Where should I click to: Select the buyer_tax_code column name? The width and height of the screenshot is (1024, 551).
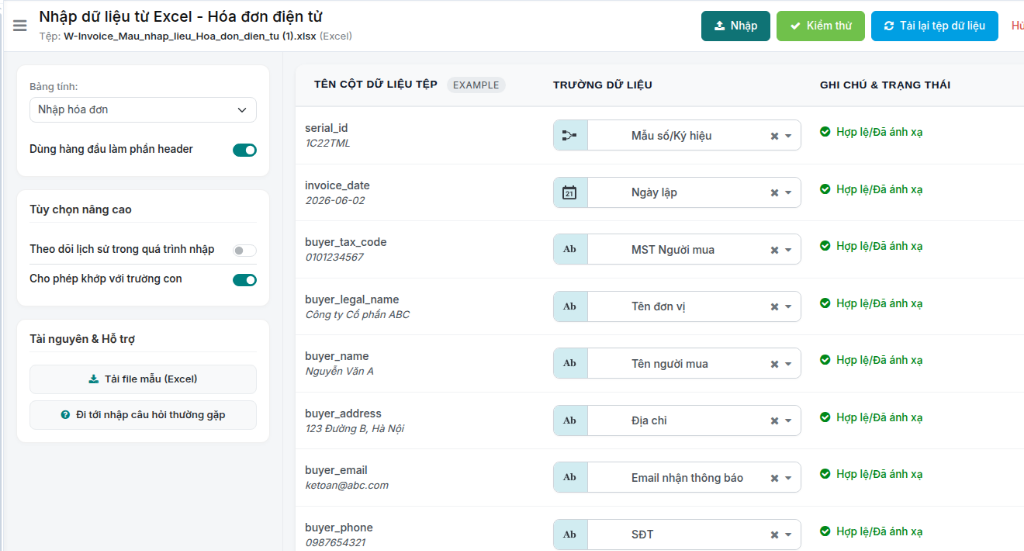click(345, 242)
